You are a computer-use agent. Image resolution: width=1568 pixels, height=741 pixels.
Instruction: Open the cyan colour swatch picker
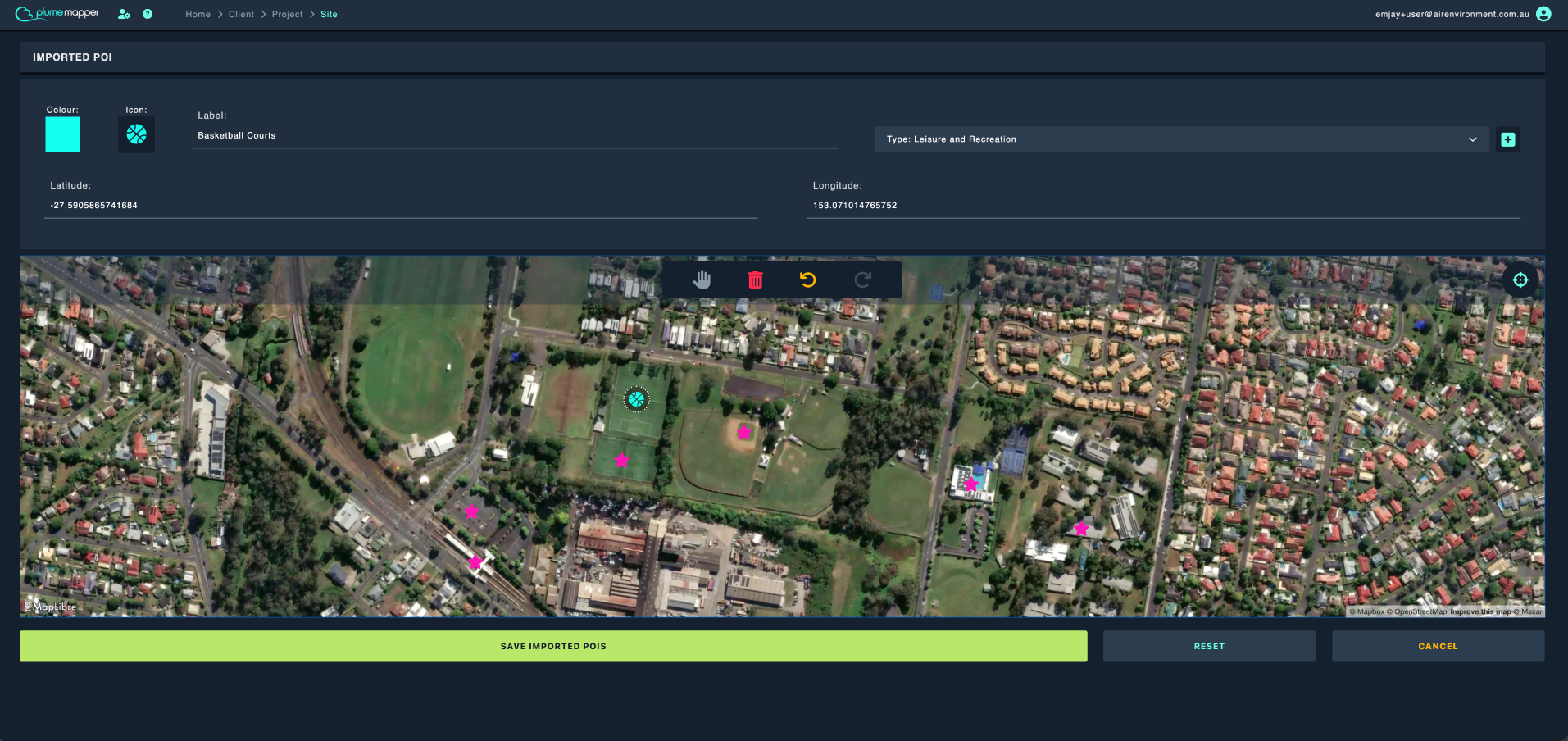(62, 134)
